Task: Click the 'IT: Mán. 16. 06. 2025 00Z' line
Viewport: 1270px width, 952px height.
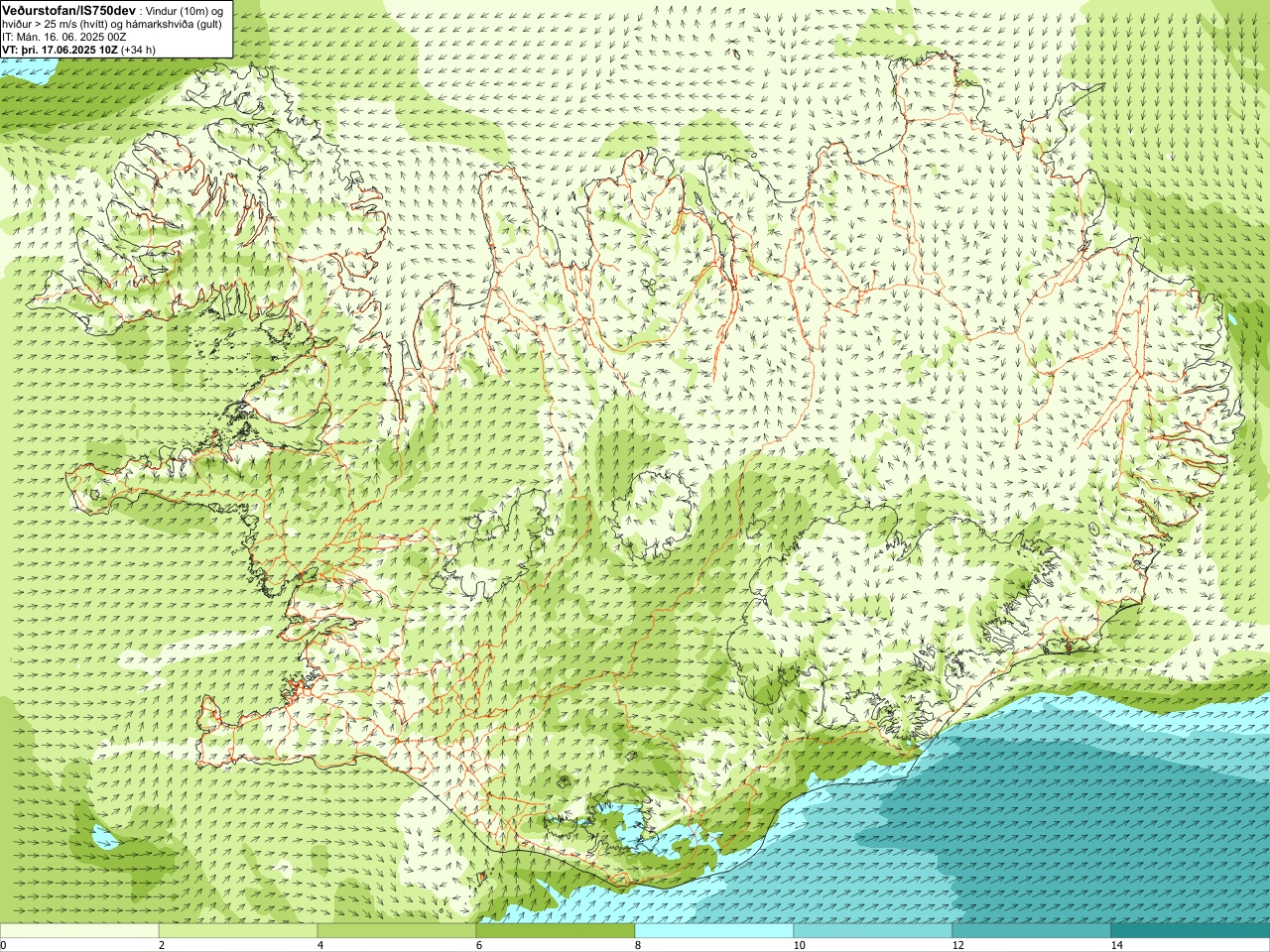Action: [64, 37]
